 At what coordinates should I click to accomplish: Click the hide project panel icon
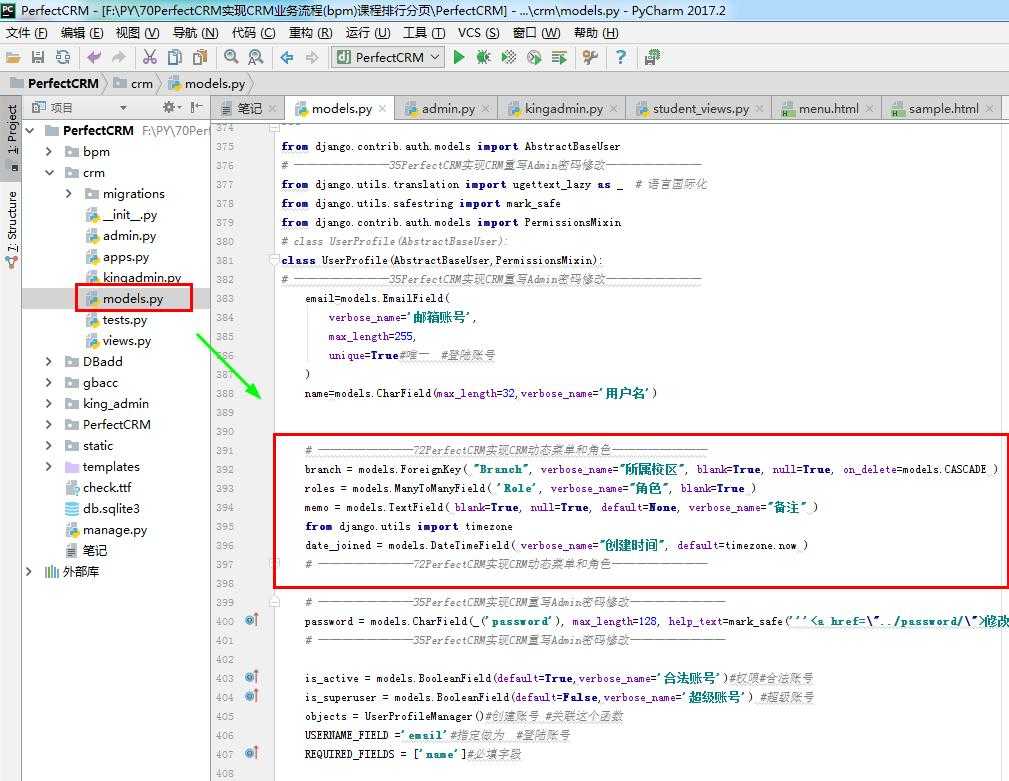pyautogui.click(x=196, y=107)
